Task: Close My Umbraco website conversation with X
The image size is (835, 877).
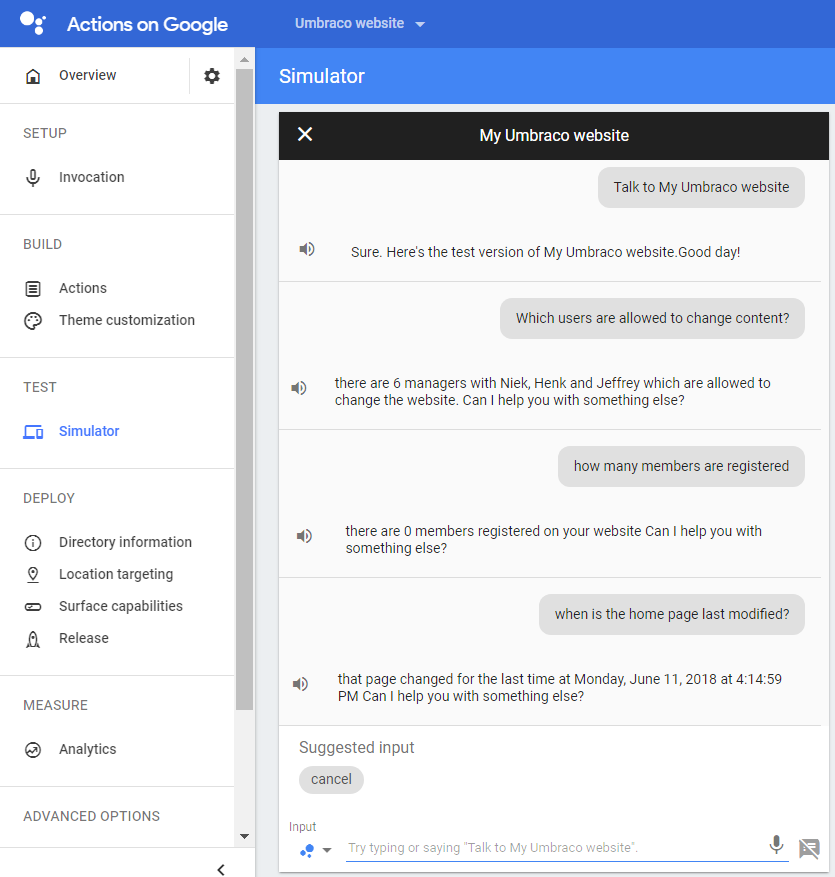Action: click(x=305, y=134)
